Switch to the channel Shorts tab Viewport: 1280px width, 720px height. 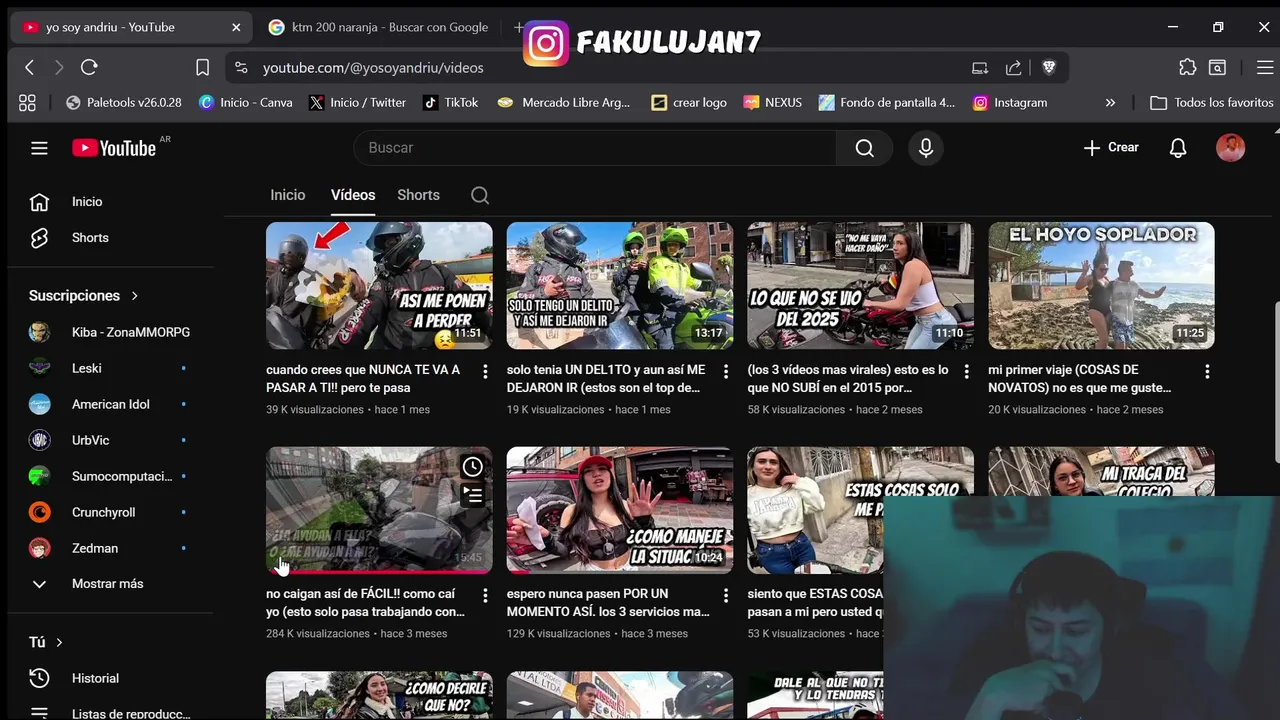(x=418, y=195)
